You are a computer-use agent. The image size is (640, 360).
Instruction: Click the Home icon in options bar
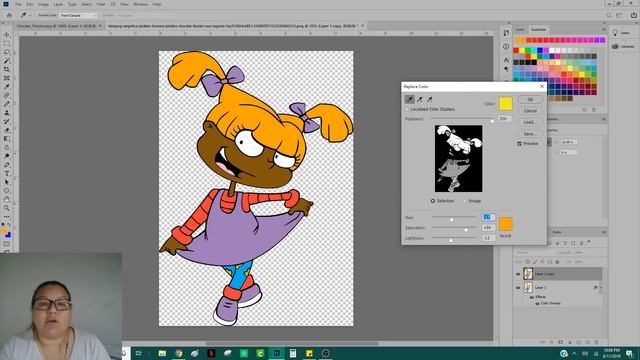[9, 16]
